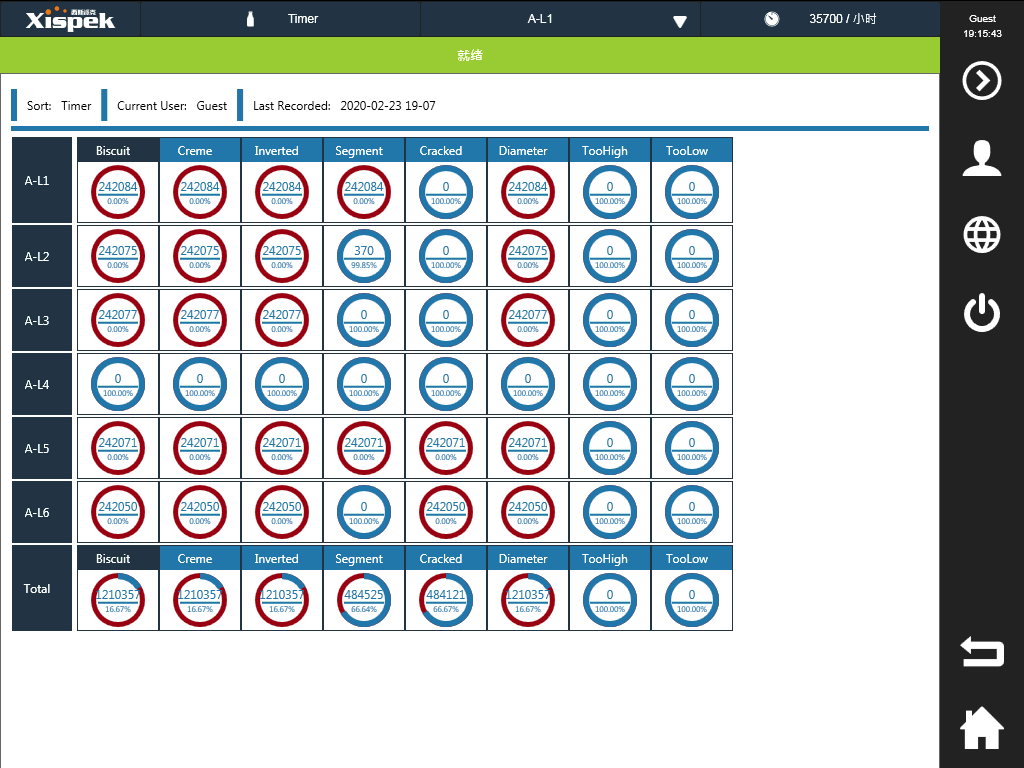
Task: Select the A-L2 row label
Action: coord(42,256)
